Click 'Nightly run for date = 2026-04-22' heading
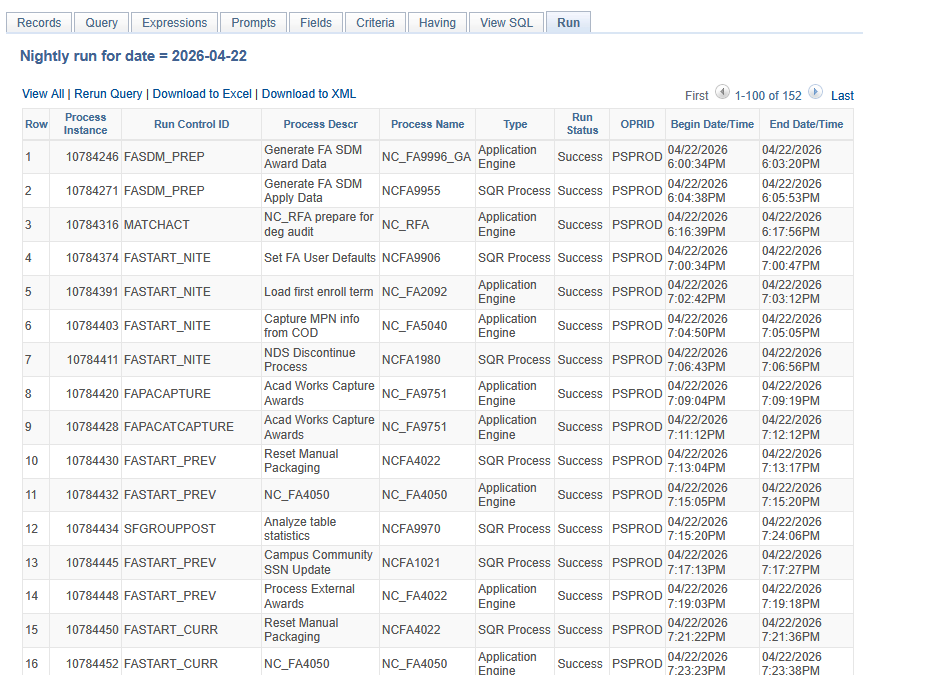Viewport: 930px width, 675px height. (x=133, y=56)
